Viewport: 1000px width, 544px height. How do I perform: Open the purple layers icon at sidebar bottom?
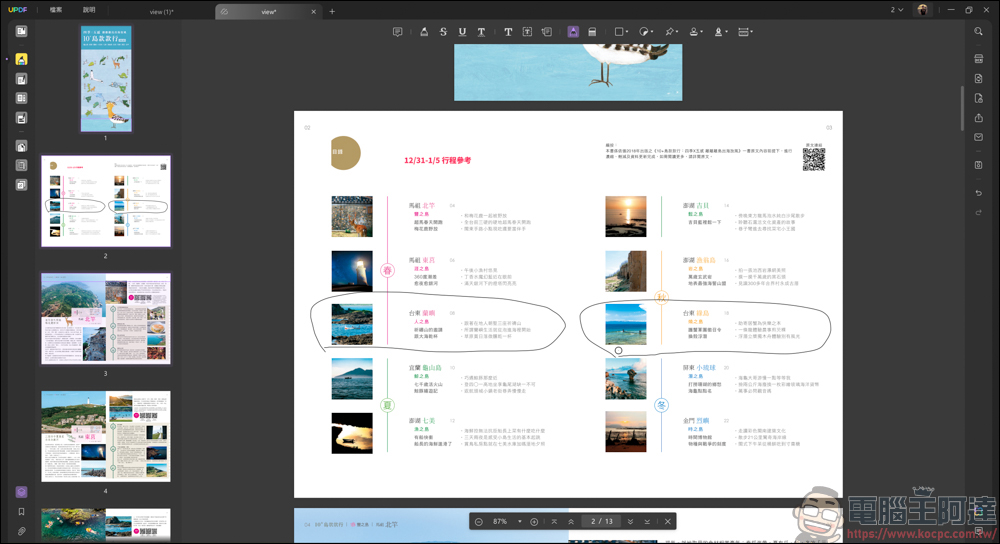[x=21, y=492]
